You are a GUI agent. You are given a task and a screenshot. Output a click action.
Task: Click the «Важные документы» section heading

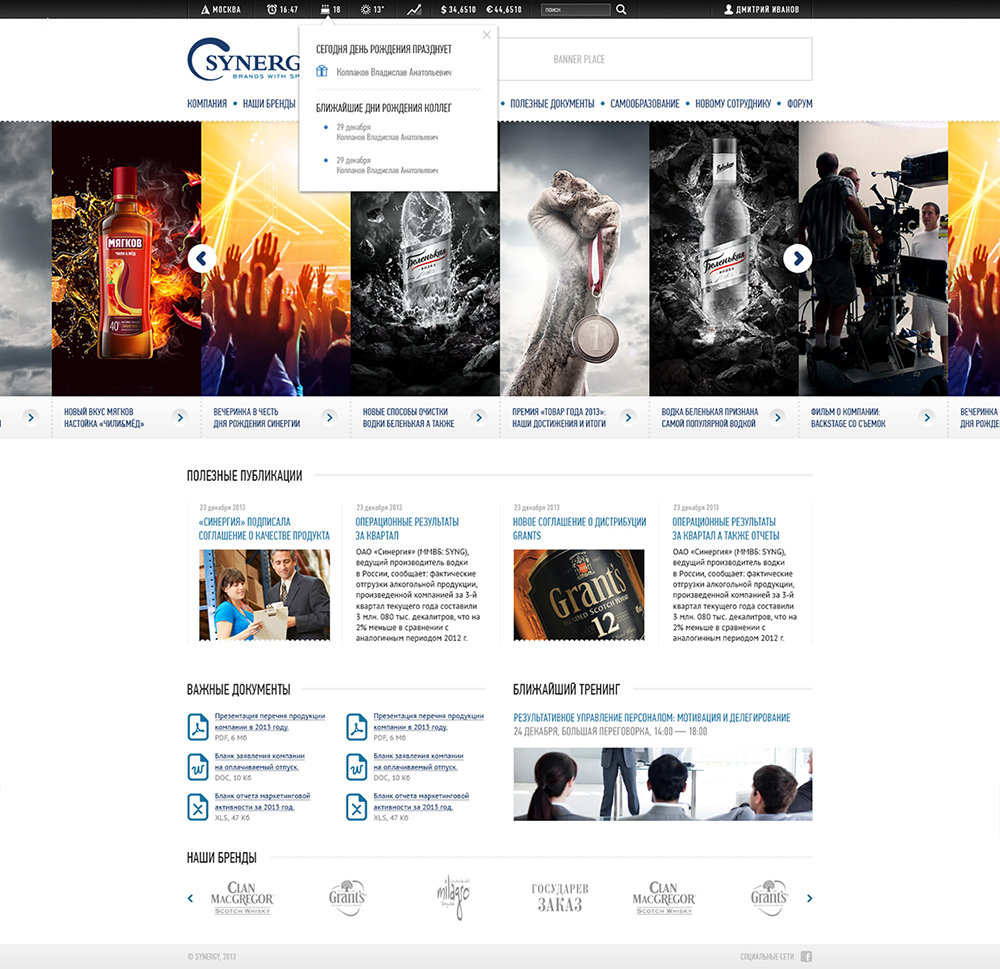(239, 689)
